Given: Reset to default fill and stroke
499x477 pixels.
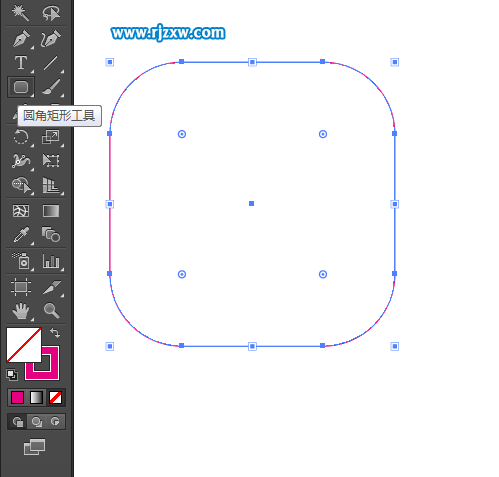Looking at the screenshot, I should [12, 375].
